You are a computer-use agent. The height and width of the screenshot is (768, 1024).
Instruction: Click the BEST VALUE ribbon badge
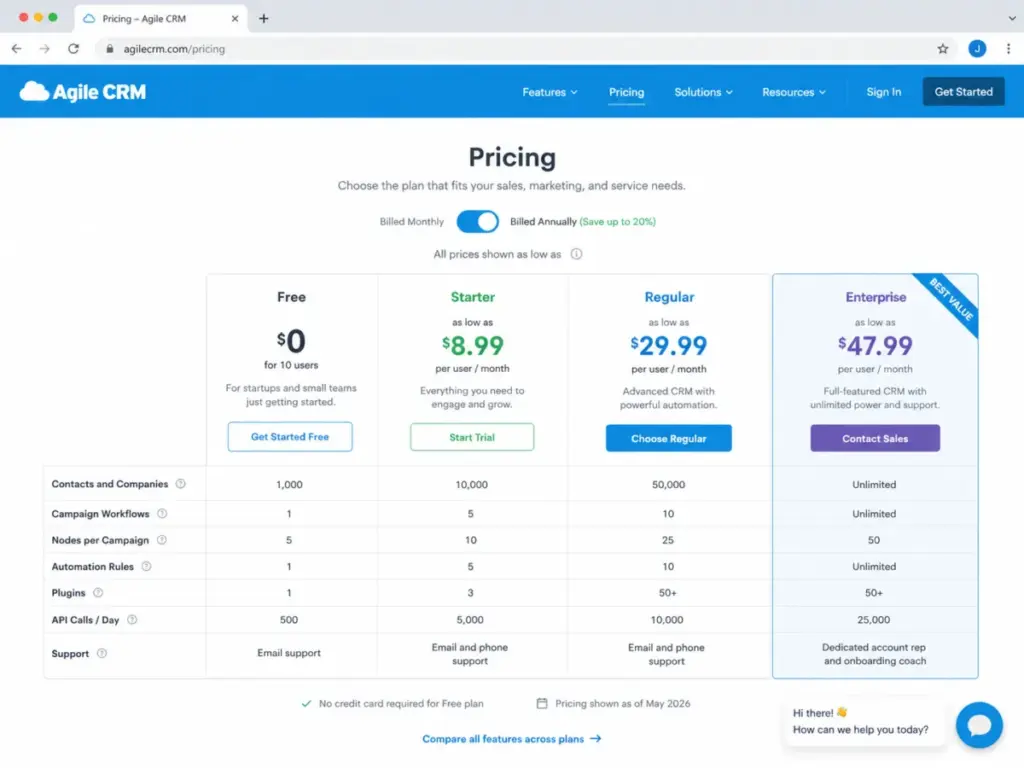coord(950,299)
